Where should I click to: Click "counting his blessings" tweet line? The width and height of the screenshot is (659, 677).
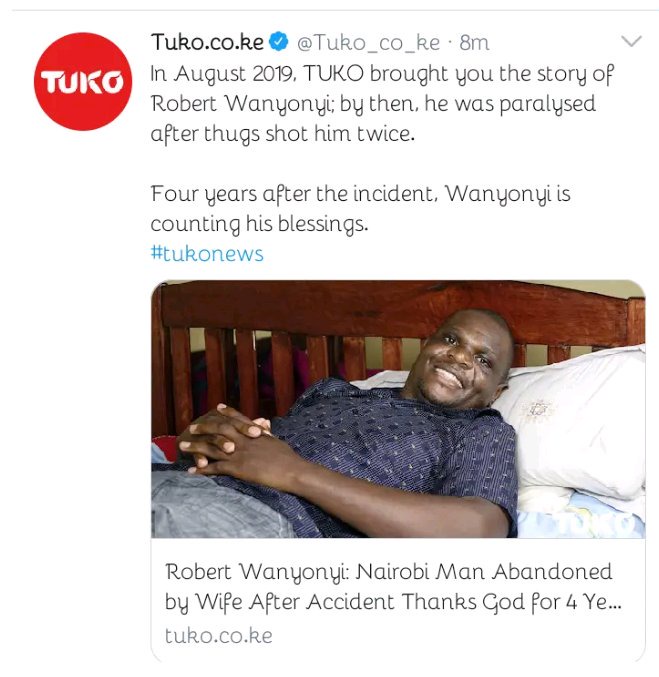pyautogui.click(x=259, y=224)
